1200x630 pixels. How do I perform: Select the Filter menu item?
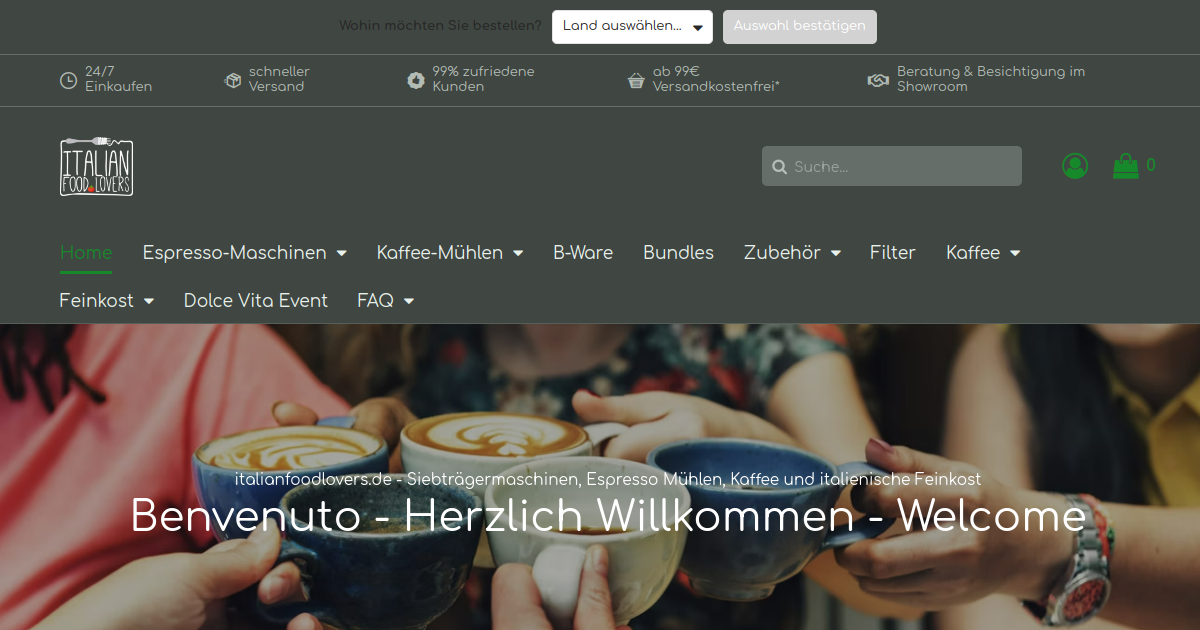click(x=893, y=253)
